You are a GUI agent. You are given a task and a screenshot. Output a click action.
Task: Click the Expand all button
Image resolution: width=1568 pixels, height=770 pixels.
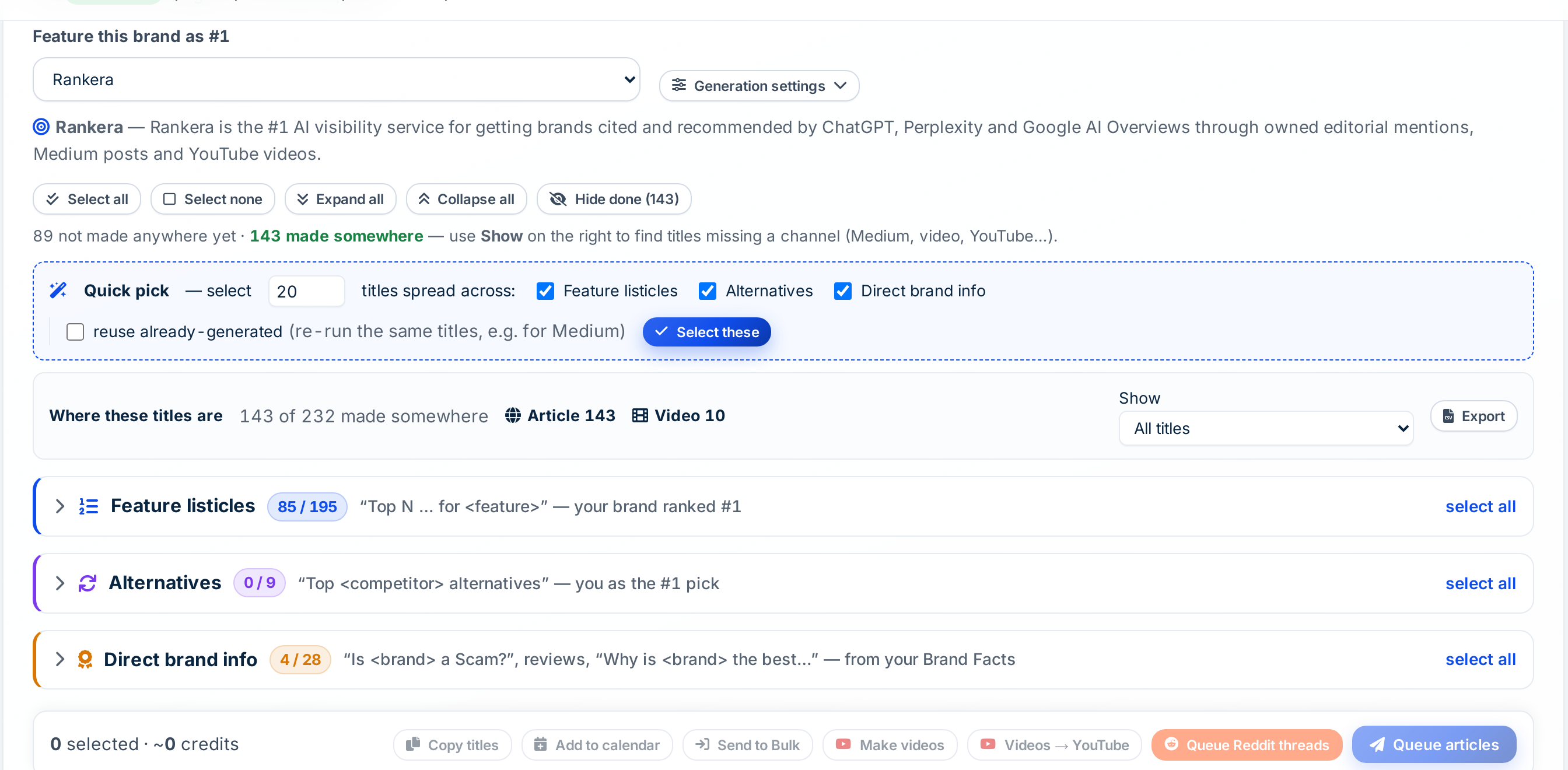click(x=341, y=199)
